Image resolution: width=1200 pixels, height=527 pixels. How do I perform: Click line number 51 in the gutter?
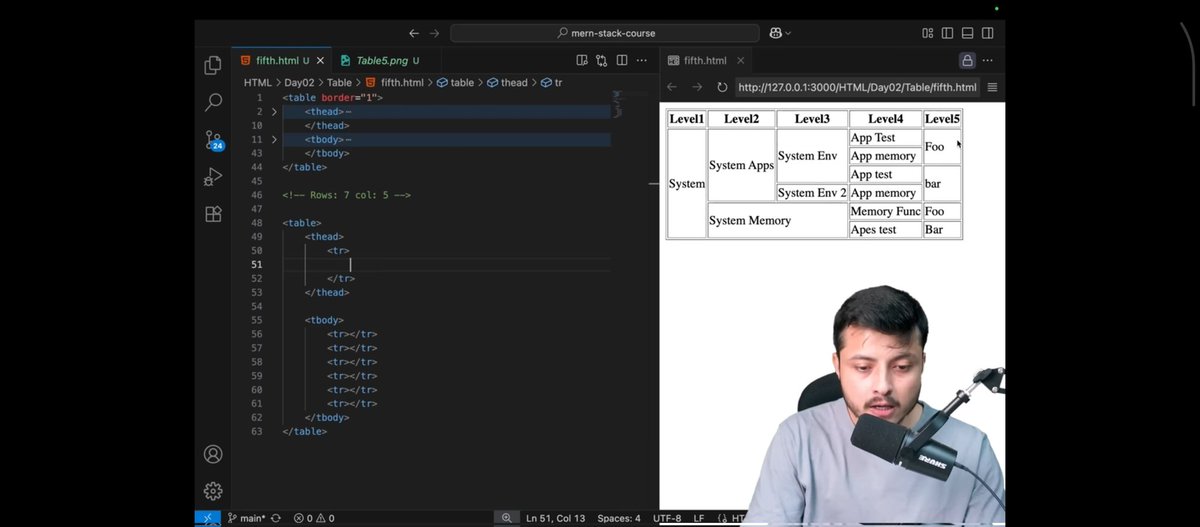(257, 264)
